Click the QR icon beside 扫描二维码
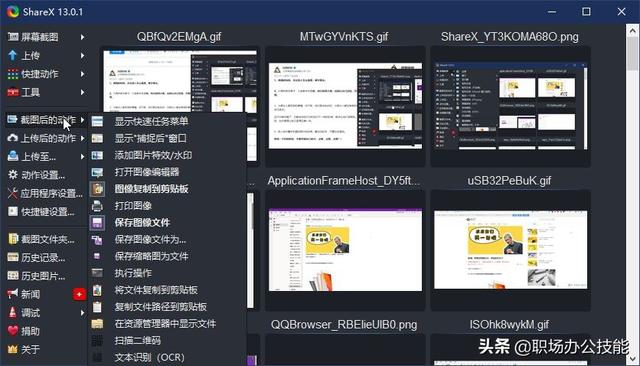The width and height of the screenshot is (640, 366). coord(97,340)
